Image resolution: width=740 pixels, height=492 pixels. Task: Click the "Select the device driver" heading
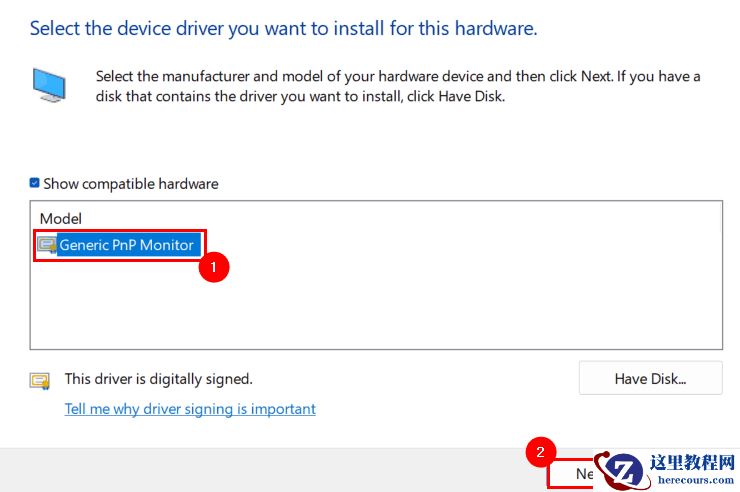[x=283, y=28]
